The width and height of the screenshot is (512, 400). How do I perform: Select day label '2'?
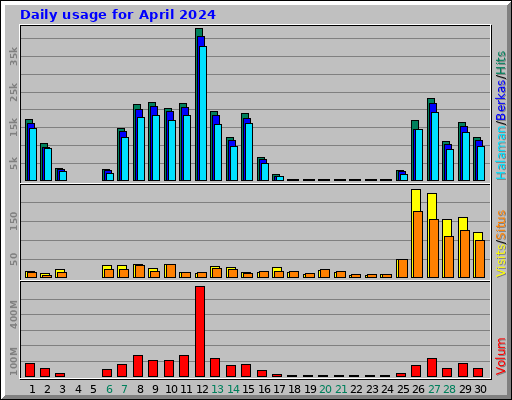[47, 389]
